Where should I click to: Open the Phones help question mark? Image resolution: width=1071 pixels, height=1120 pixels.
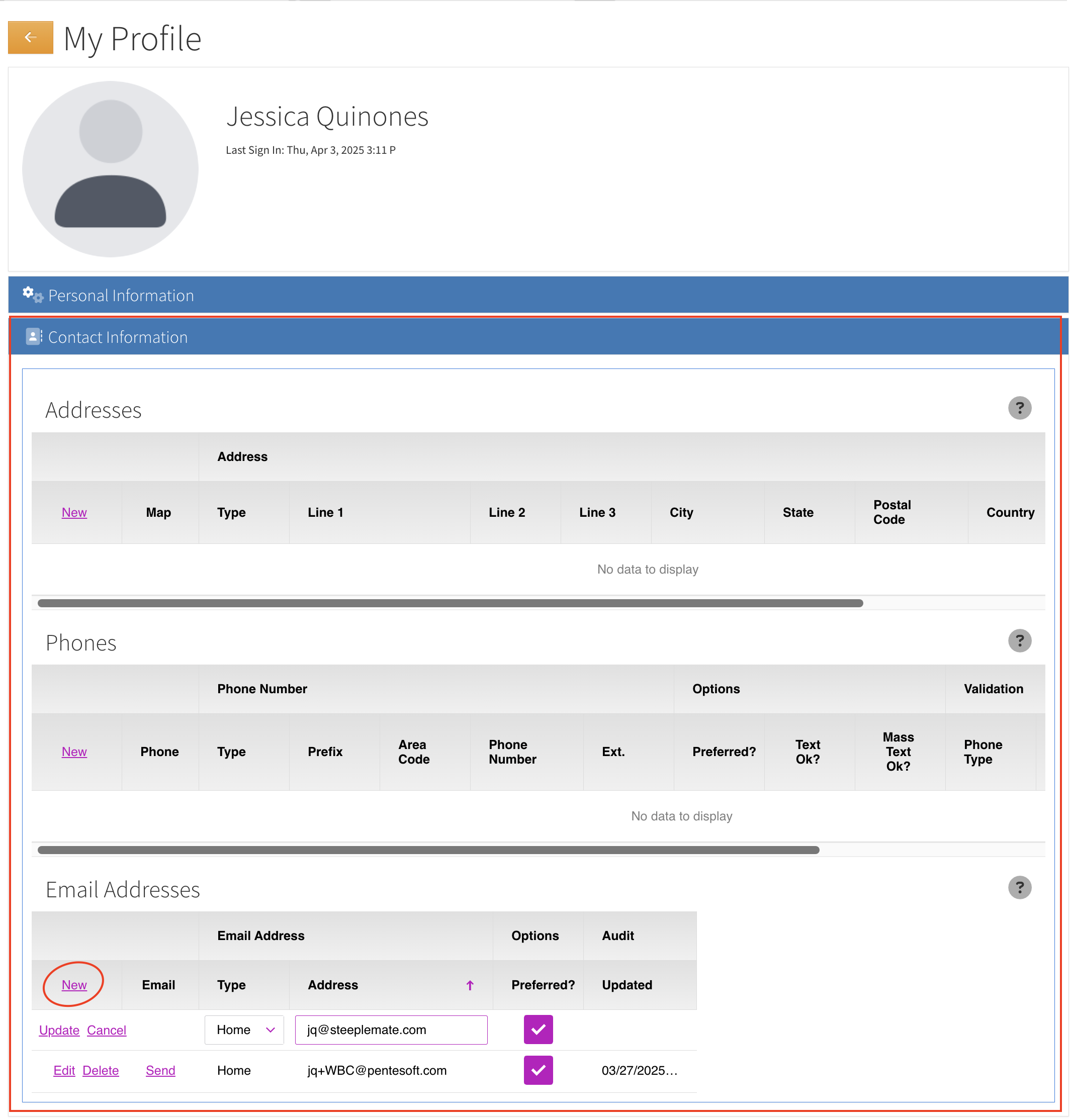1020,640
